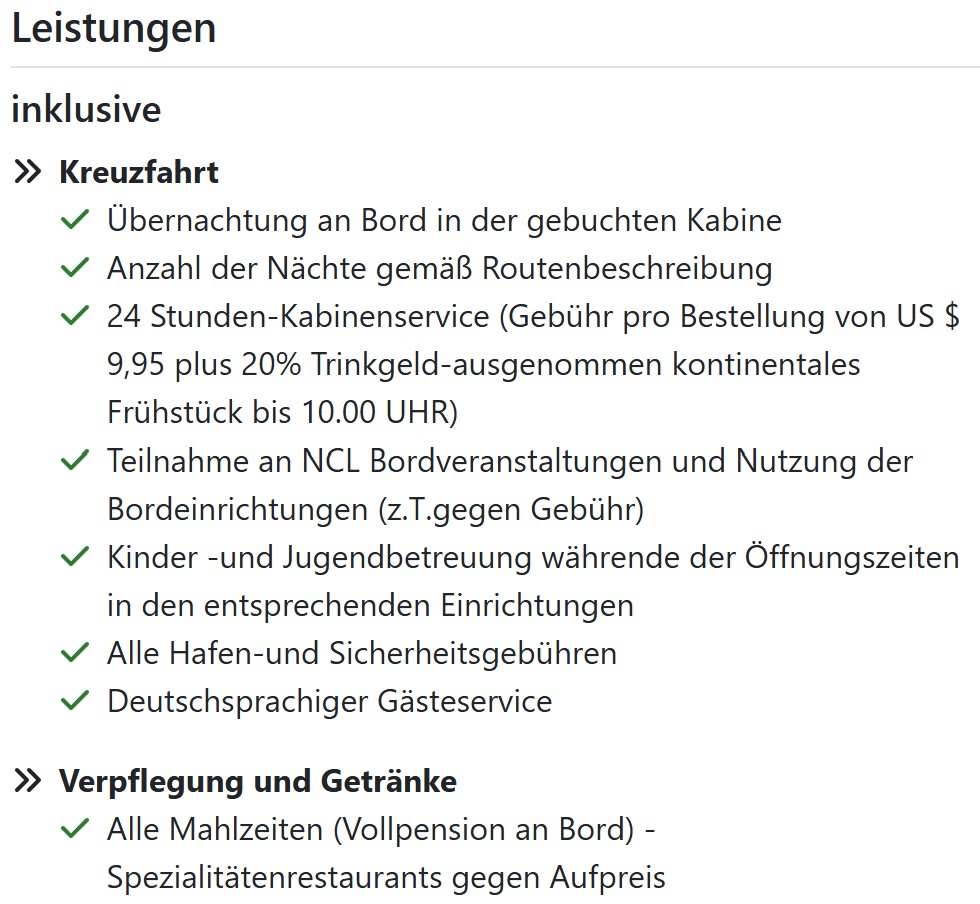Image resolution: width=980 pixels, height=904 pixels.
Task: Click the inklusive subheading
Action: [x=86, y=109]
